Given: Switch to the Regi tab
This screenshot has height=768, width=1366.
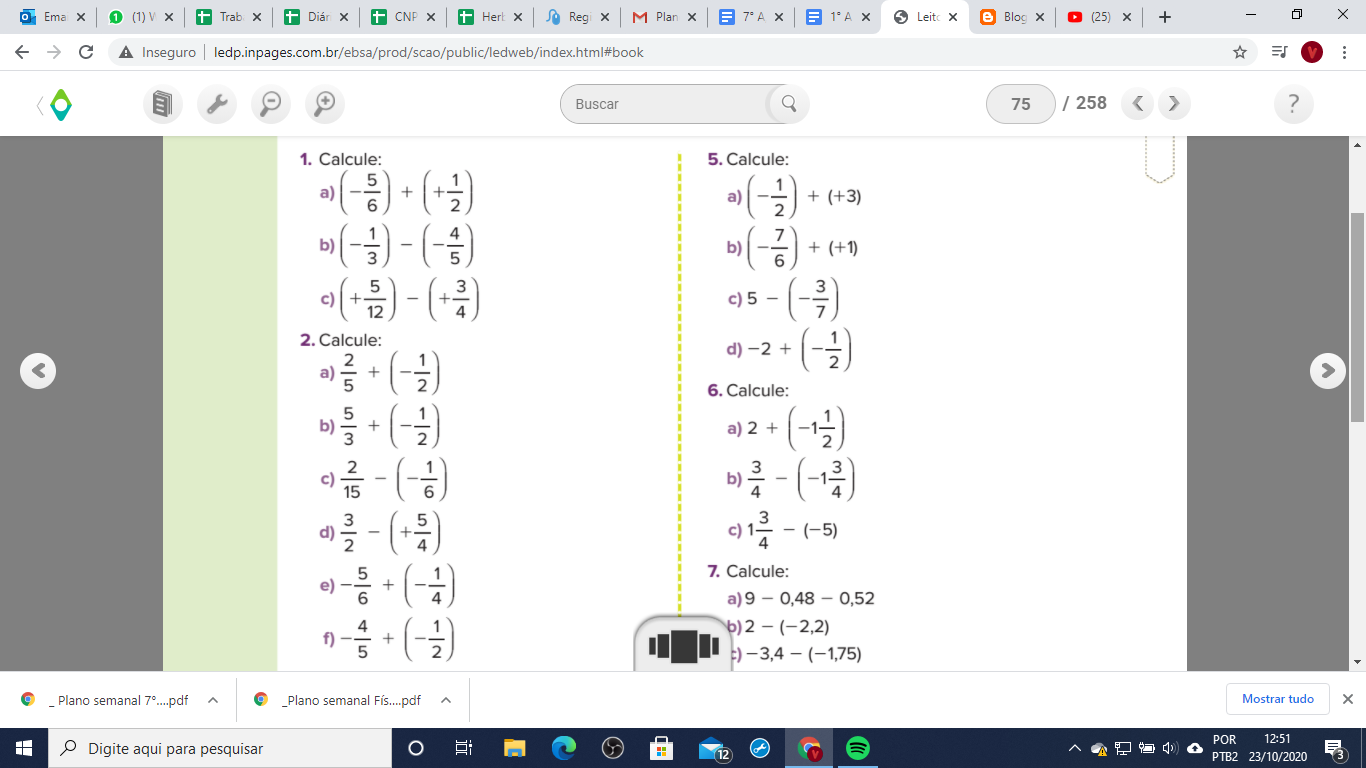Looking at the screenshot, I should coord(577,17).
